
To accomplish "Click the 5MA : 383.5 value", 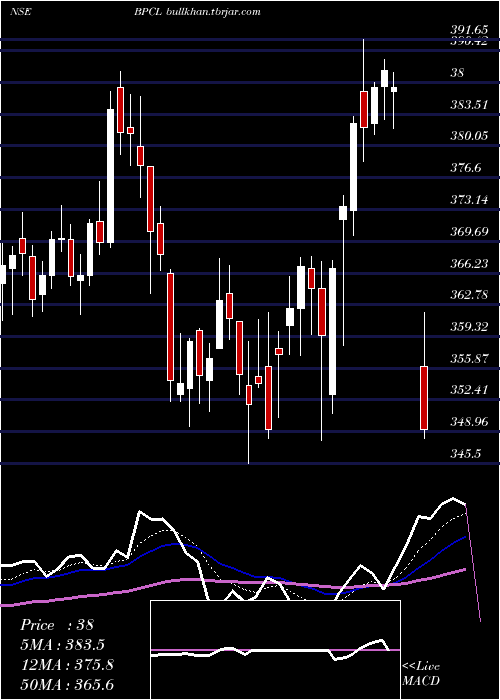I will 63,645.
